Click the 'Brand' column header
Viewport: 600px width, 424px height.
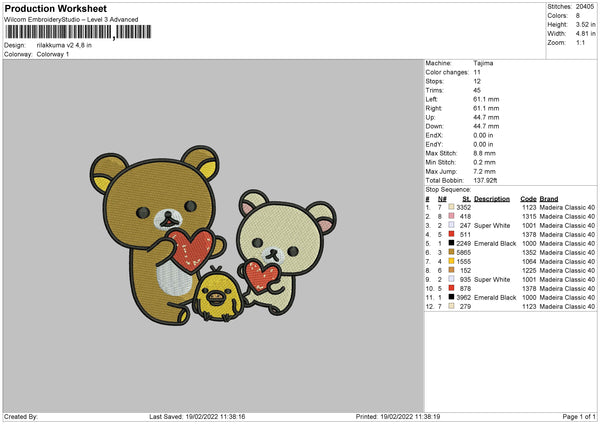[x=549, y=199]
